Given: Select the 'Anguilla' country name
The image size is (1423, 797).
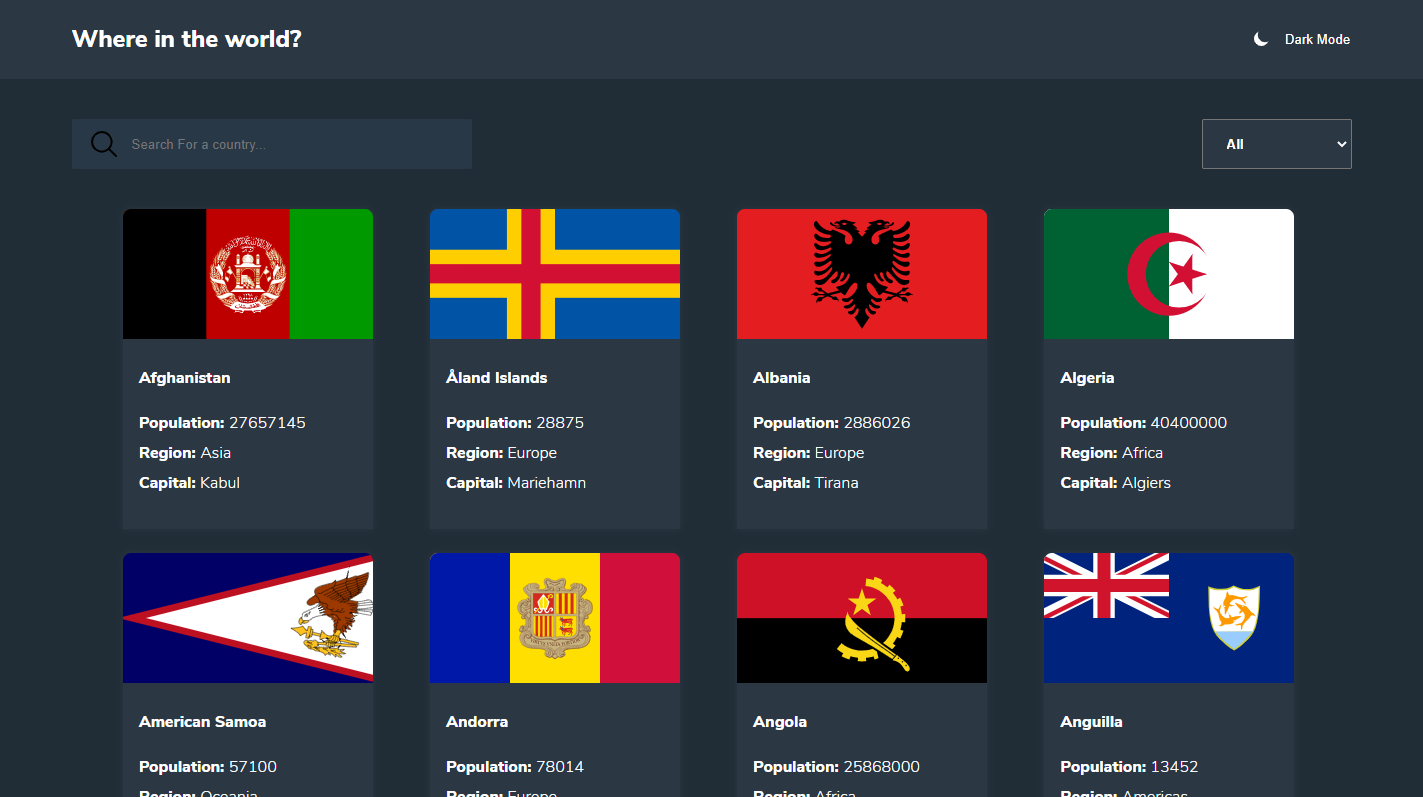Looking at the screenshot, I should tap(1091, 722).
